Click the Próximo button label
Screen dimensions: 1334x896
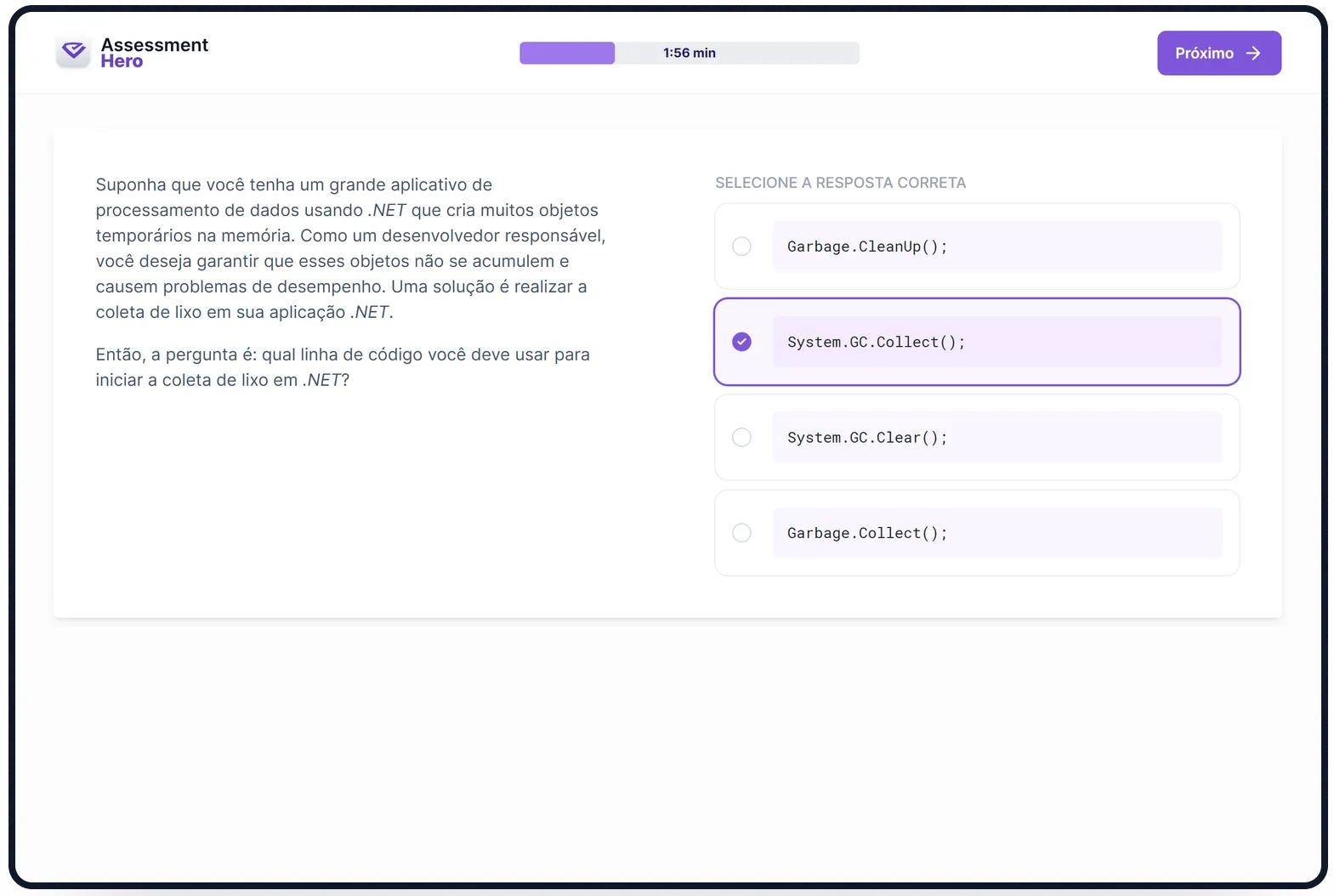1204,53
